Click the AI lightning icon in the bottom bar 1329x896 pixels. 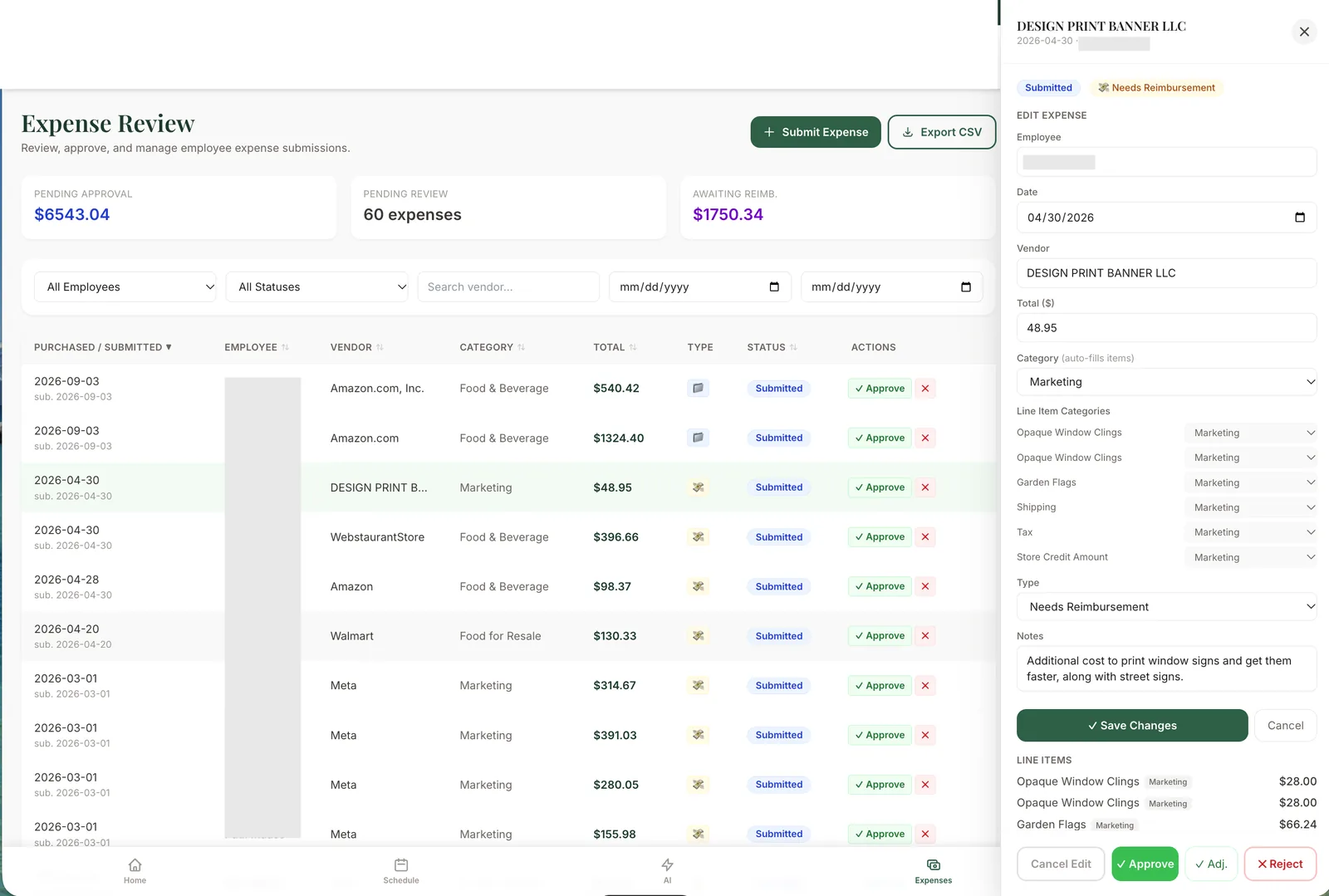tap(667, 865)
